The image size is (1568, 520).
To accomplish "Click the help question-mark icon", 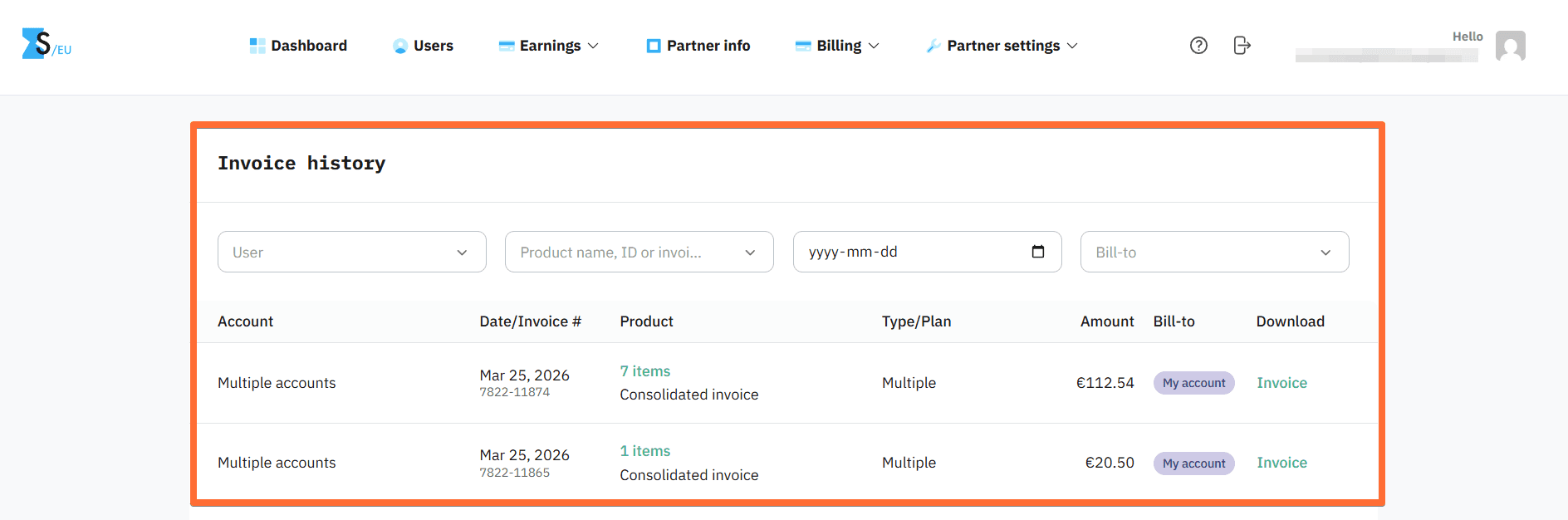I will click(1198, 45).
